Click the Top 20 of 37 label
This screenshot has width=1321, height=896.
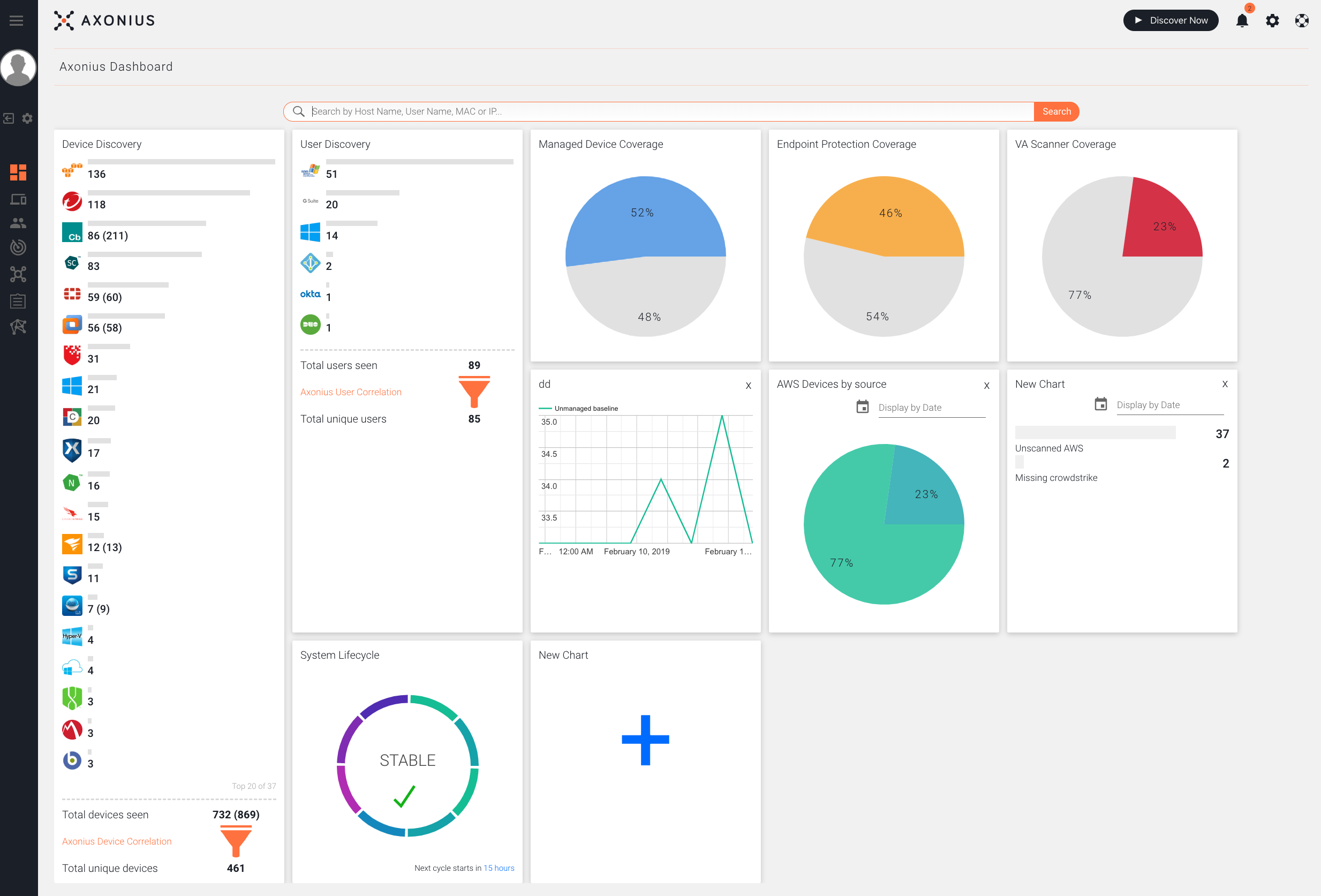pos(253,786)
